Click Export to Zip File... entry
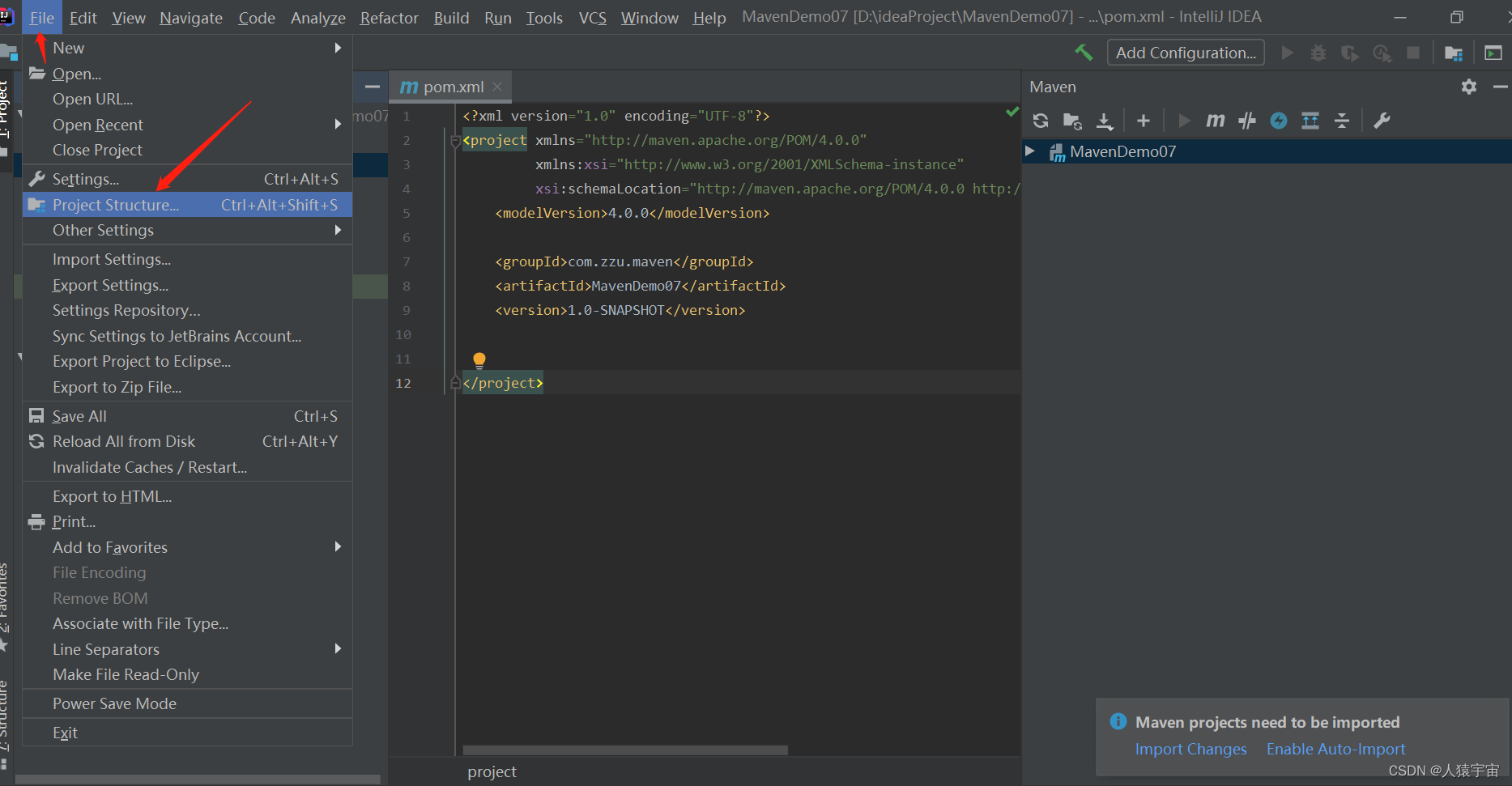 [x=187, y=387]
